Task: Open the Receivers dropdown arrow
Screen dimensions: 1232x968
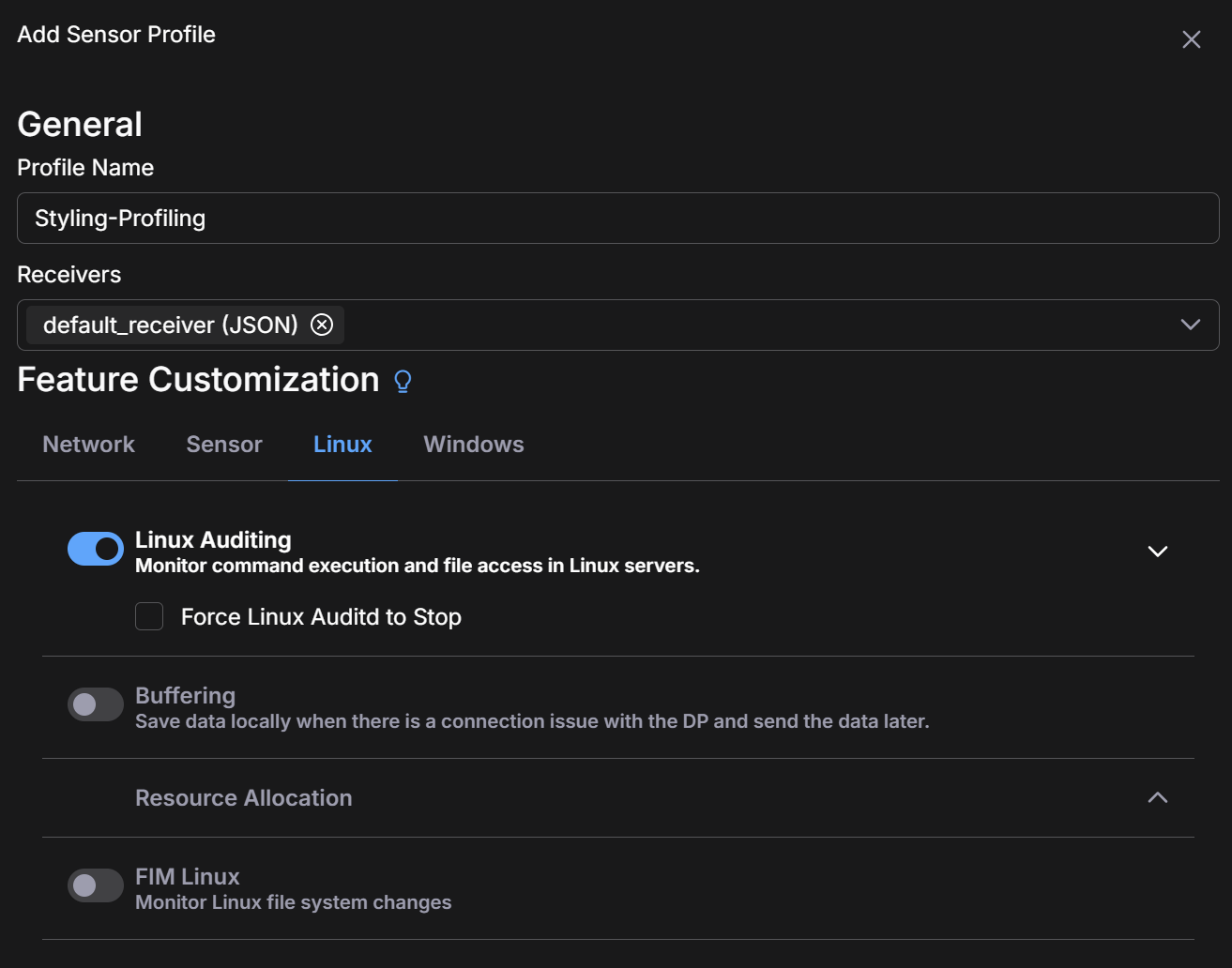Action: (1190, 325)
